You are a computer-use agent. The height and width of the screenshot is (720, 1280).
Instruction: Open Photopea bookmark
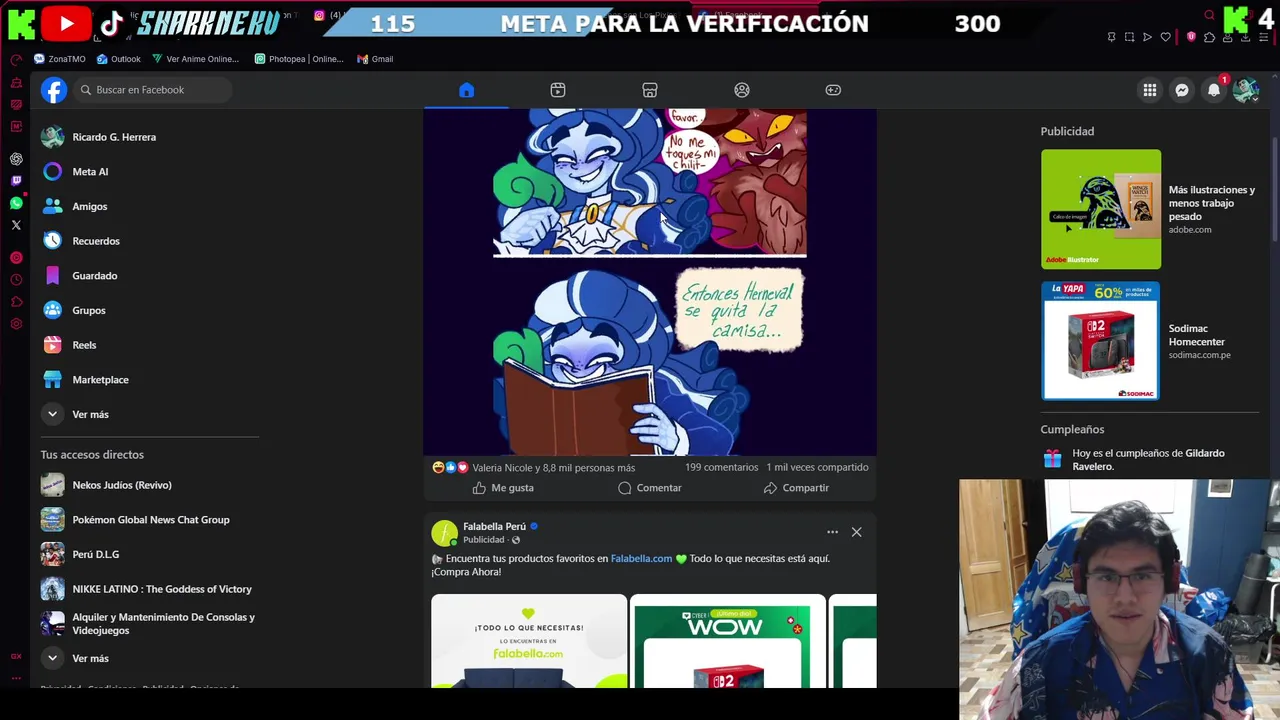click(x=299, y=59)
